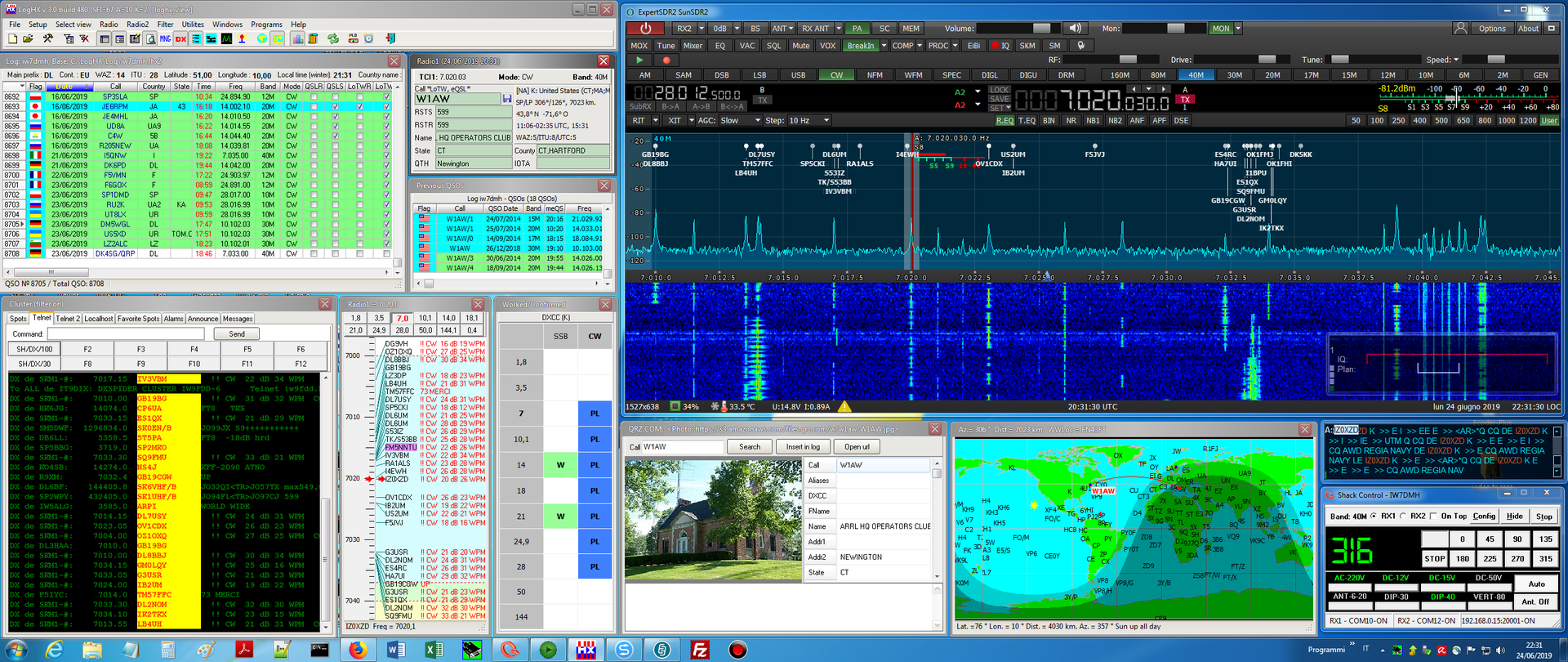Viewport: 1568px width, 662px height.
Task: Enable the On Top checkbox in Shack Control
Action: click(1435, 517)
